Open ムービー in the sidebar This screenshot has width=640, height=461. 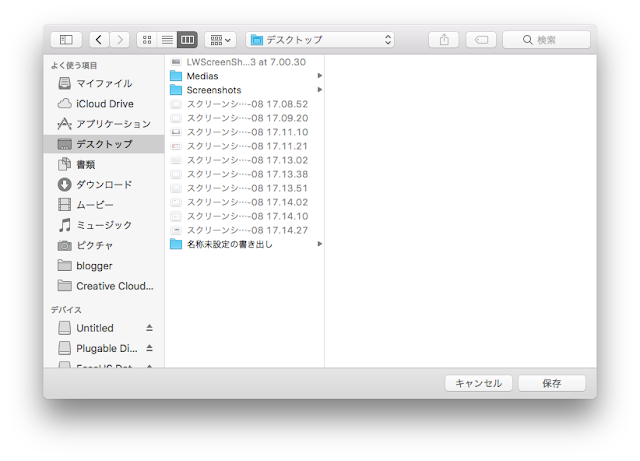click(x=104, y=205)
